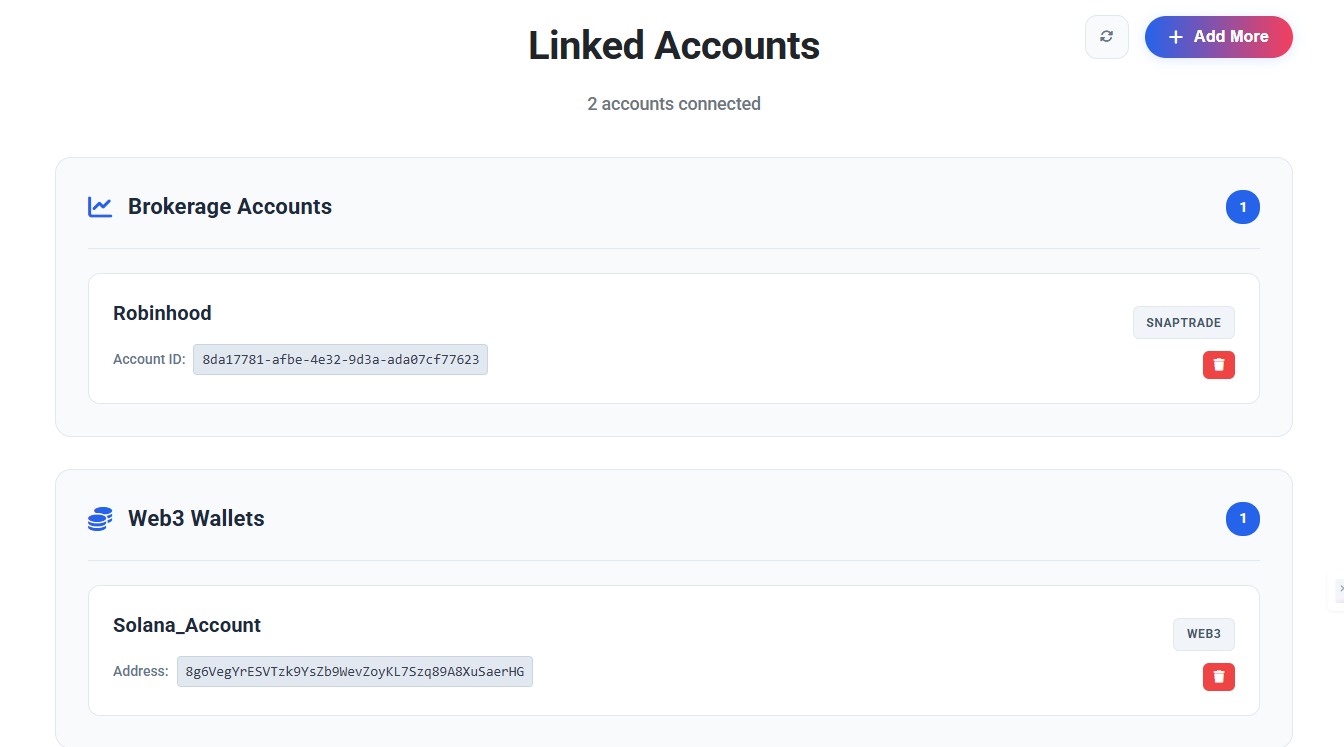Click the Add More button
This screenshot has width=1344, height=747.
tap(1219, 36)
